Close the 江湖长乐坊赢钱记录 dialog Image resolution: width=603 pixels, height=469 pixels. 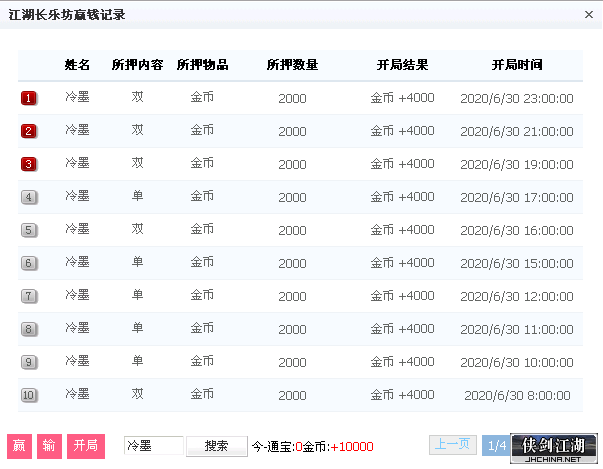coord(588,15)
